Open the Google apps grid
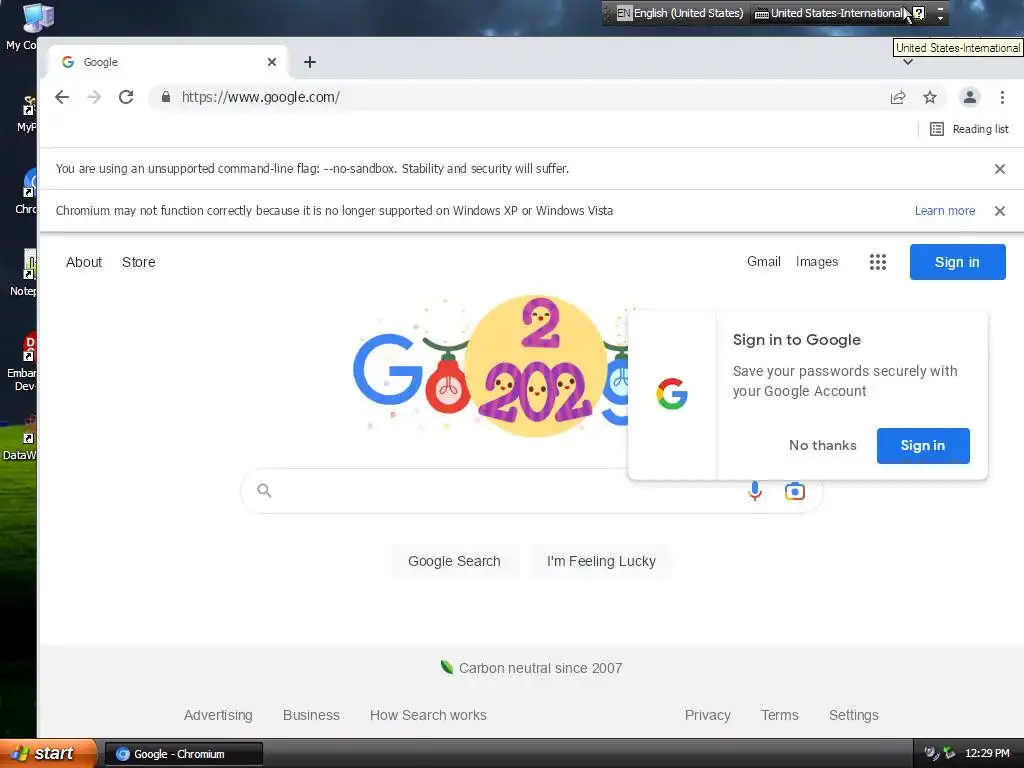1024x768 pixels. pos(878,262)
